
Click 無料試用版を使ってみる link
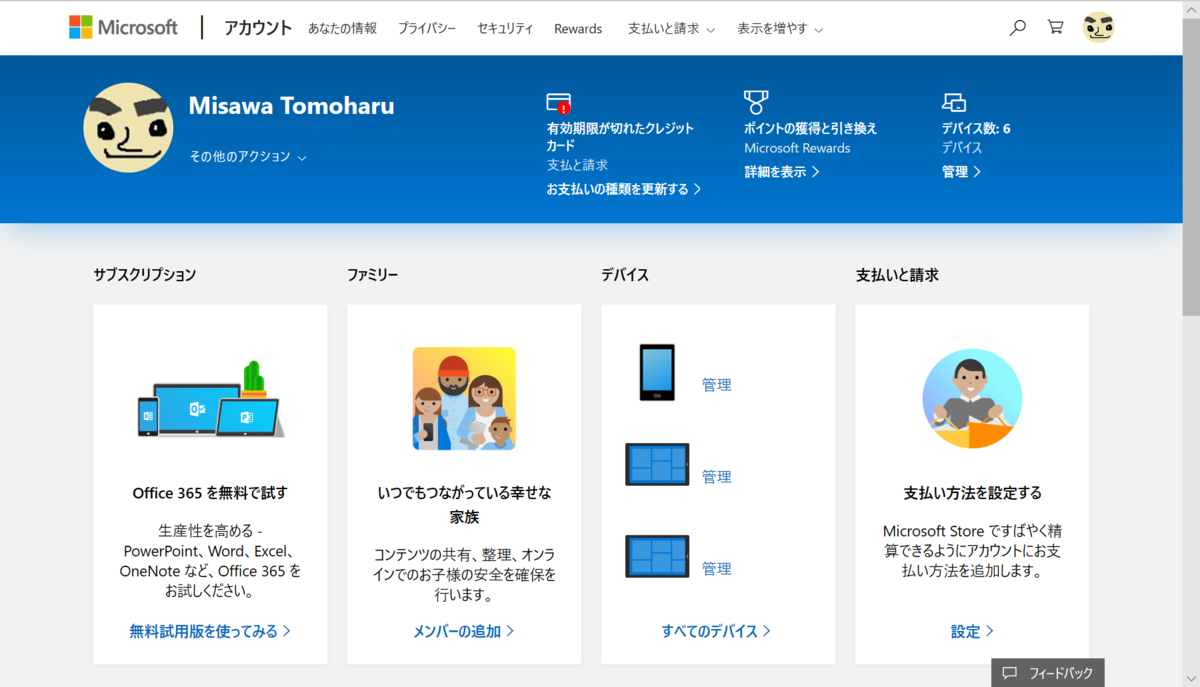210,631
